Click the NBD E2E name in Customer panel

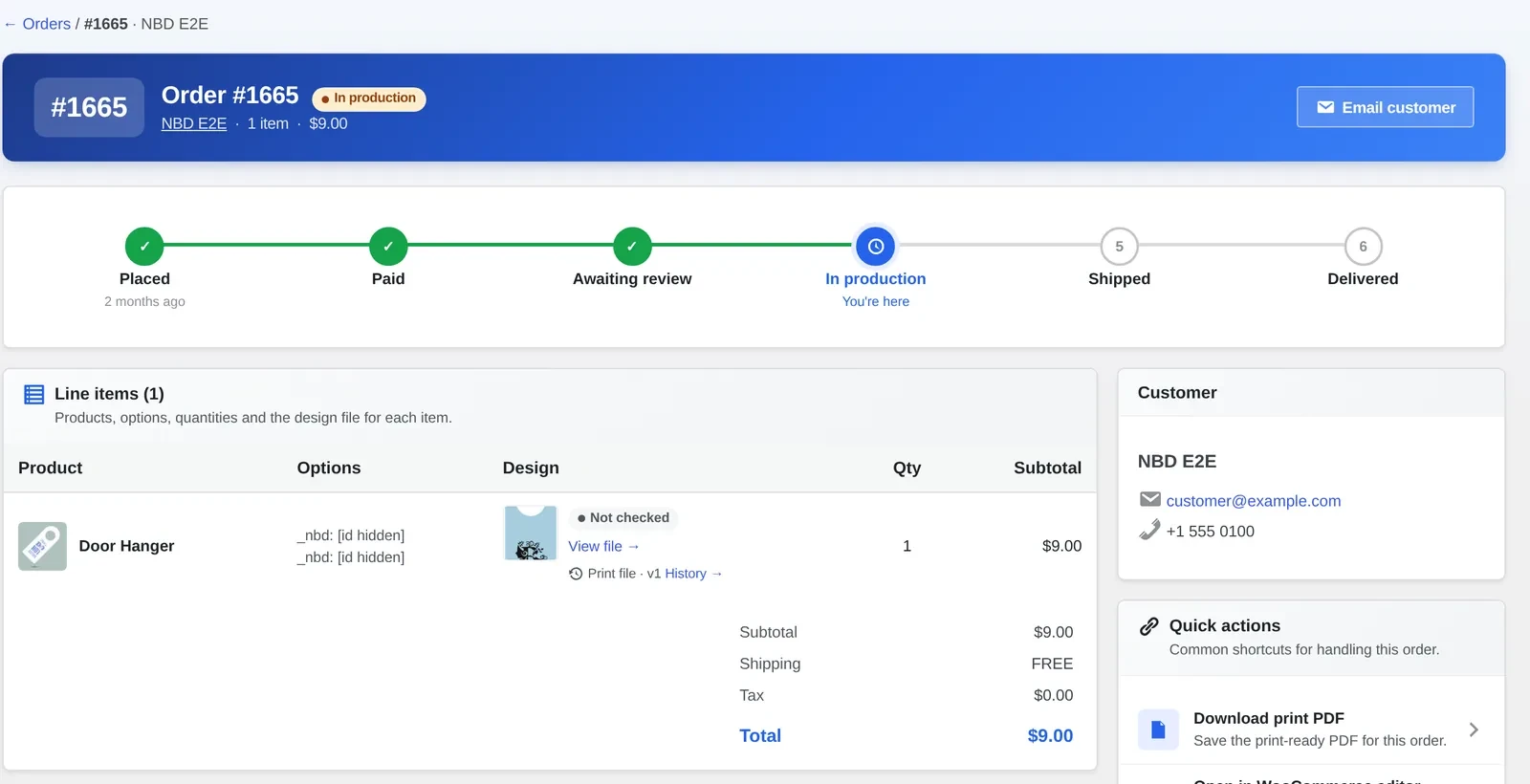[1177, 462]
